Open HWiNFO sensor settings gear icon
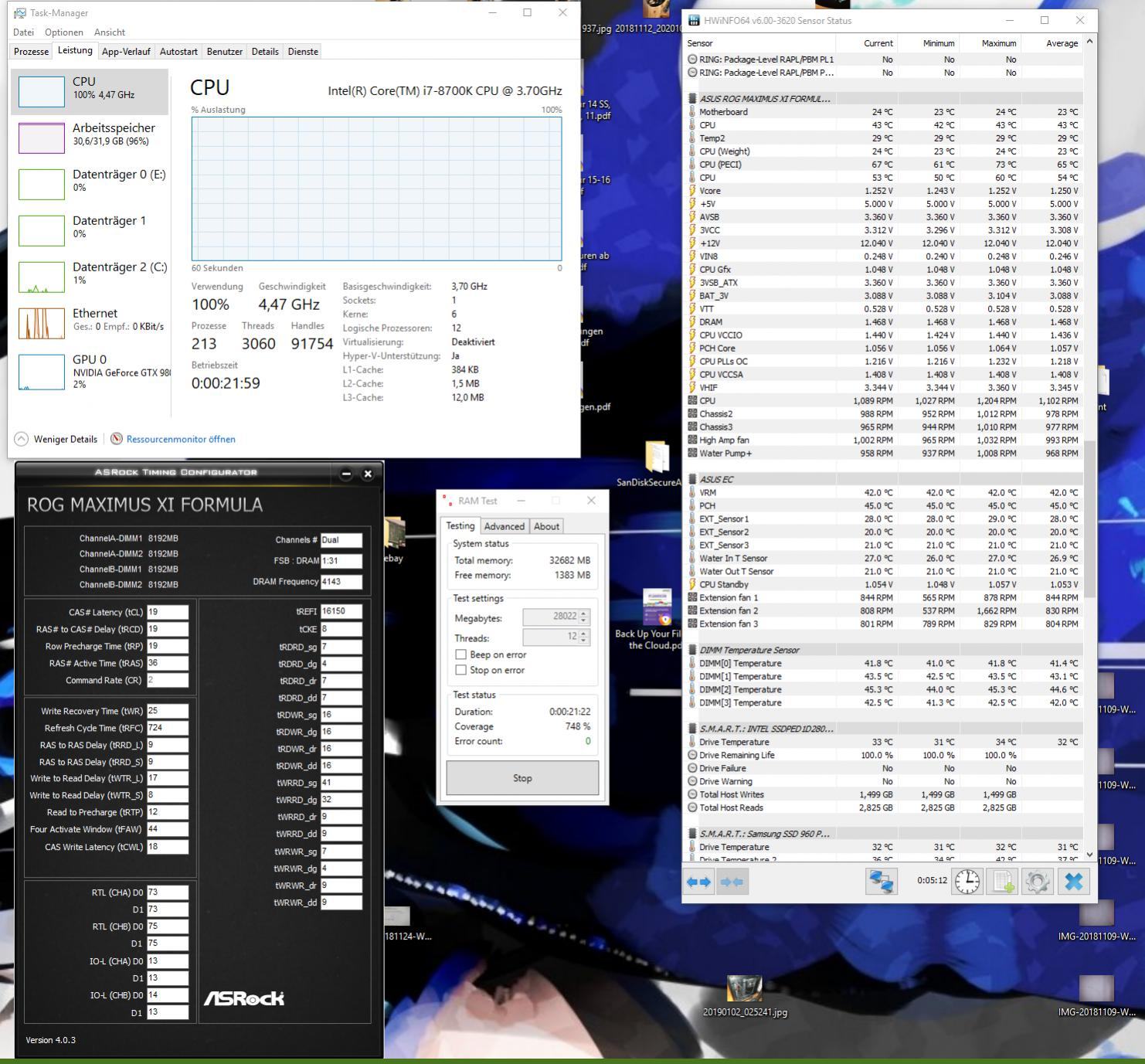The height and width of the screenshot is (1064, 1145). coord(1038,882)
